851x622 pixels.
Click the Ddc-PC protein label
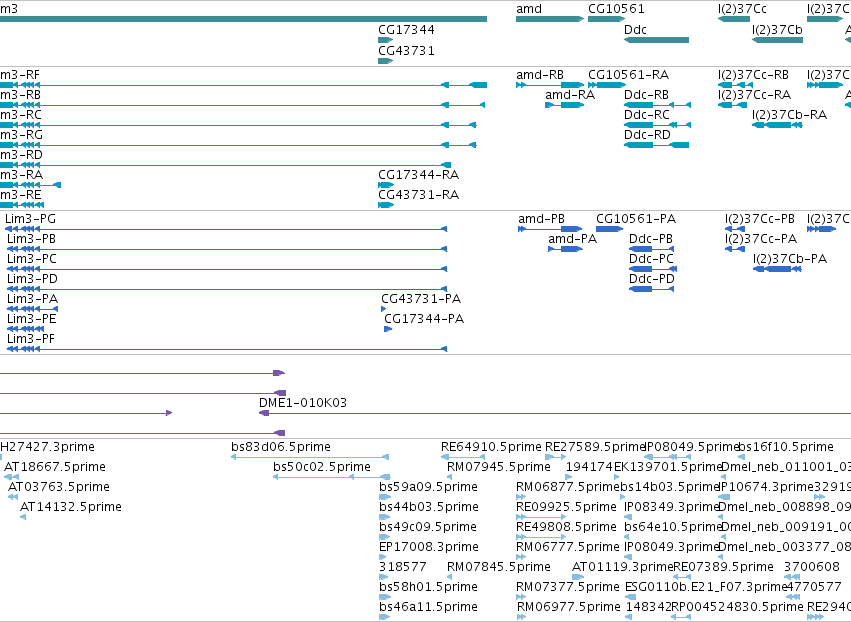click(651, 259)
